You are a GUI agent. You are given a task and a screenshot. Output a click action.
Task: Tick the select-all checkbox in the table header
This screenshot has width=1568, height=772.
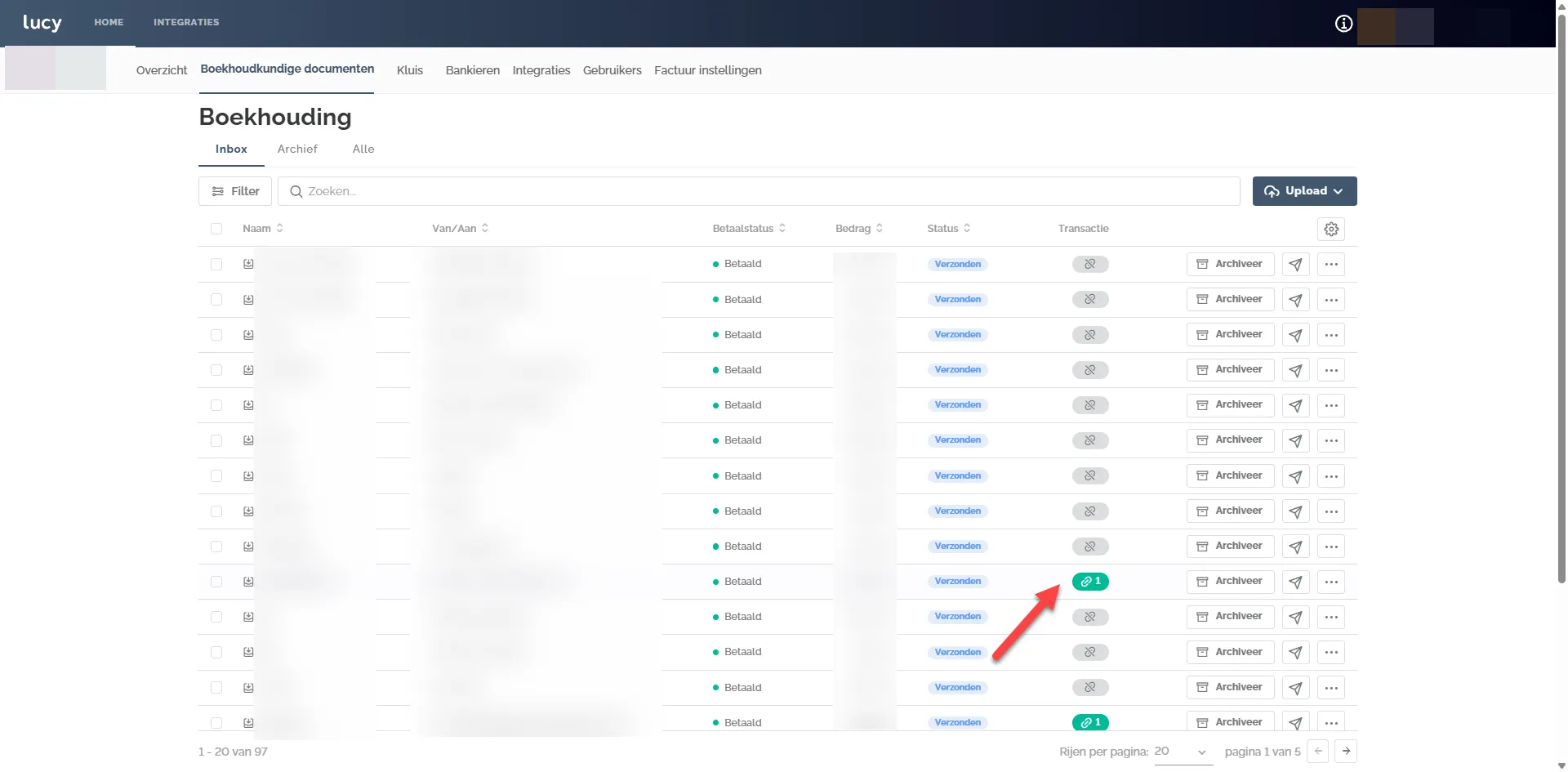click(x=216, y=229)
